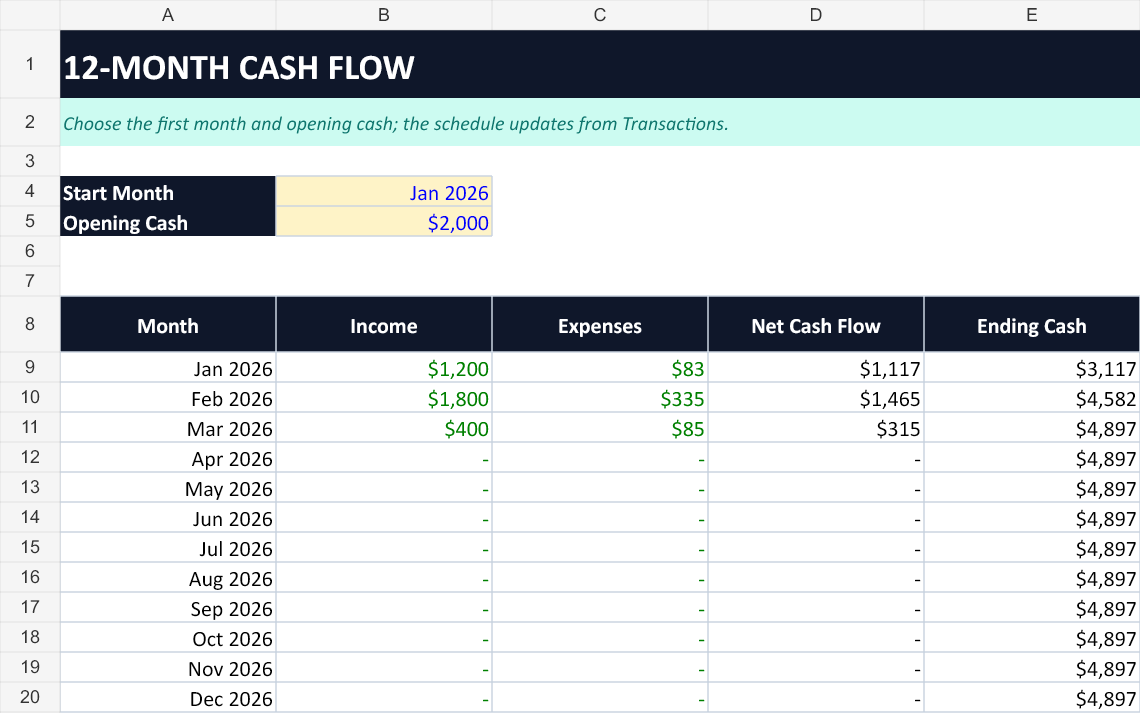Select row 12 header
1140x713 pixels.
pyautogui.click(x=30, y=457)
